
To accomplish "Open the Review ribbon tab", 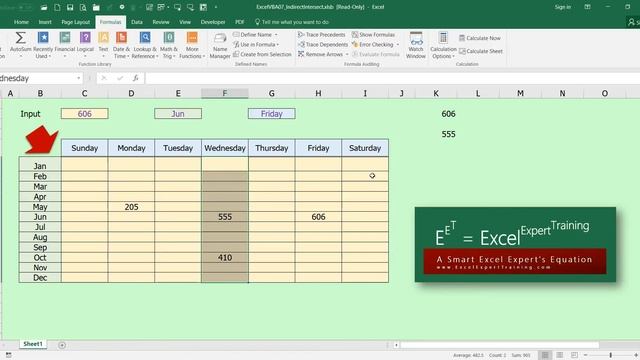I will (x=161, y=22).
